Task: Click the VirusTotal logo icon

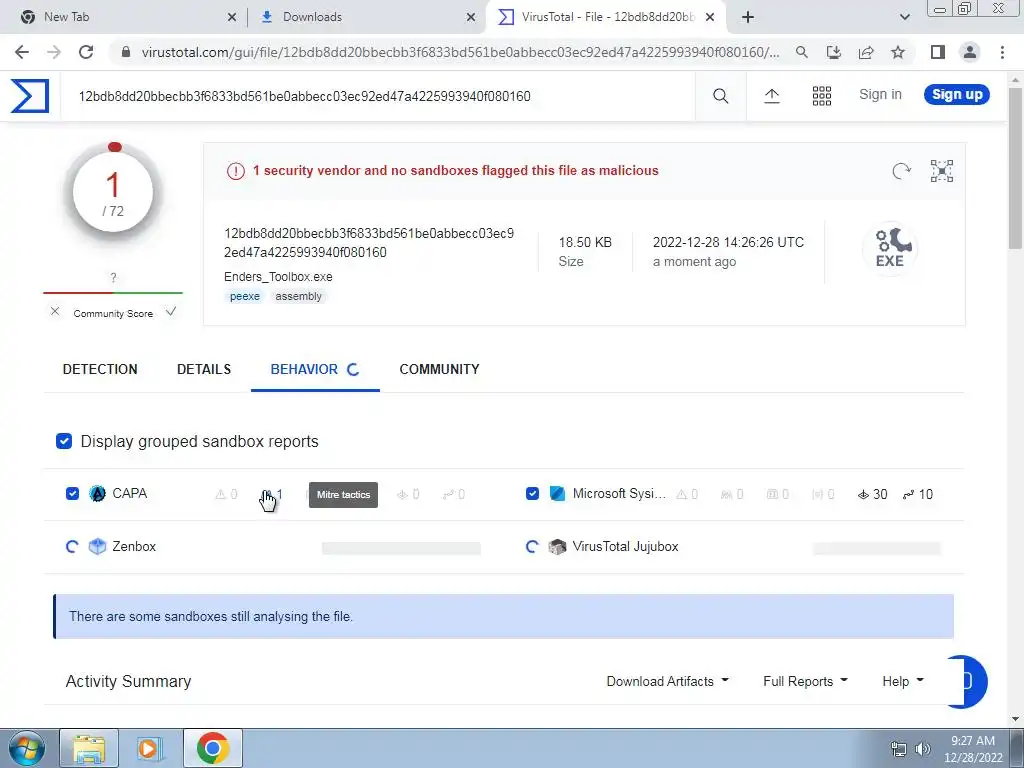Action: pyautogui.click(x=30, y=96)
